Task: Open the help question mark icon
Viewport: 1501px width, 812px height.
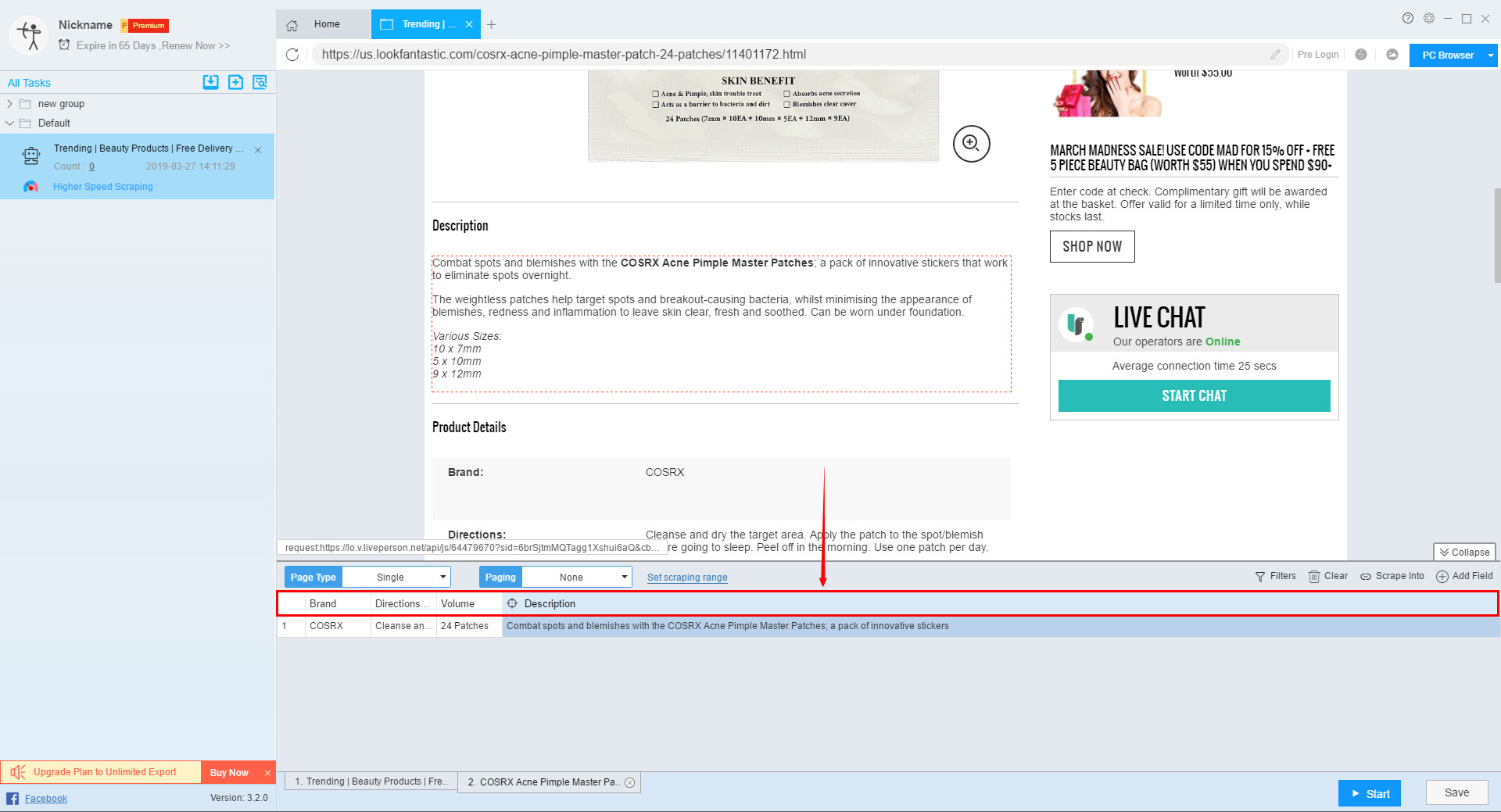Action: pos(1408,18)
